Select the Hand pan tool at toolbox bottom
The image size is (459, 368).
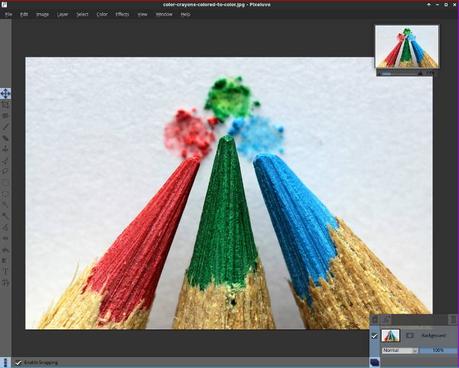(5, 283)
